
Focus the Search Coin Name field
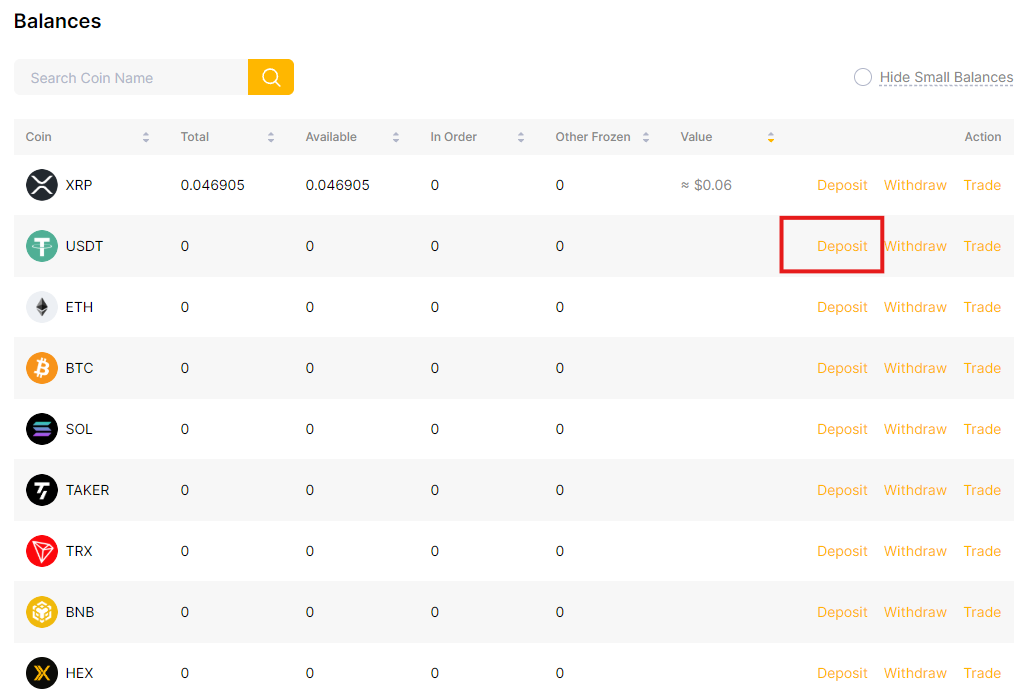[x=131, y=77]
